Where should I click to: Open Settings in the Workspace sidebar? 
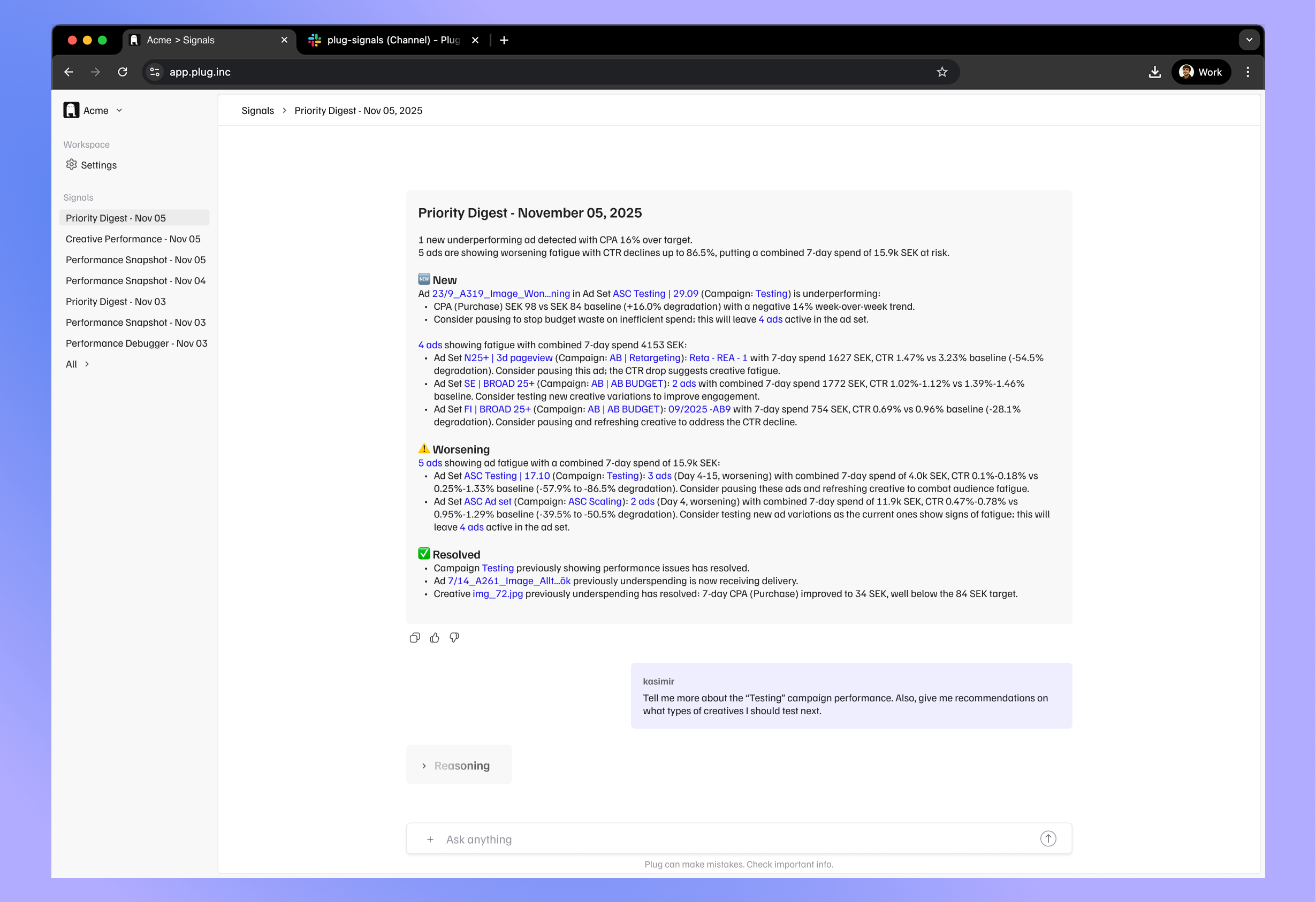(98, 165)
